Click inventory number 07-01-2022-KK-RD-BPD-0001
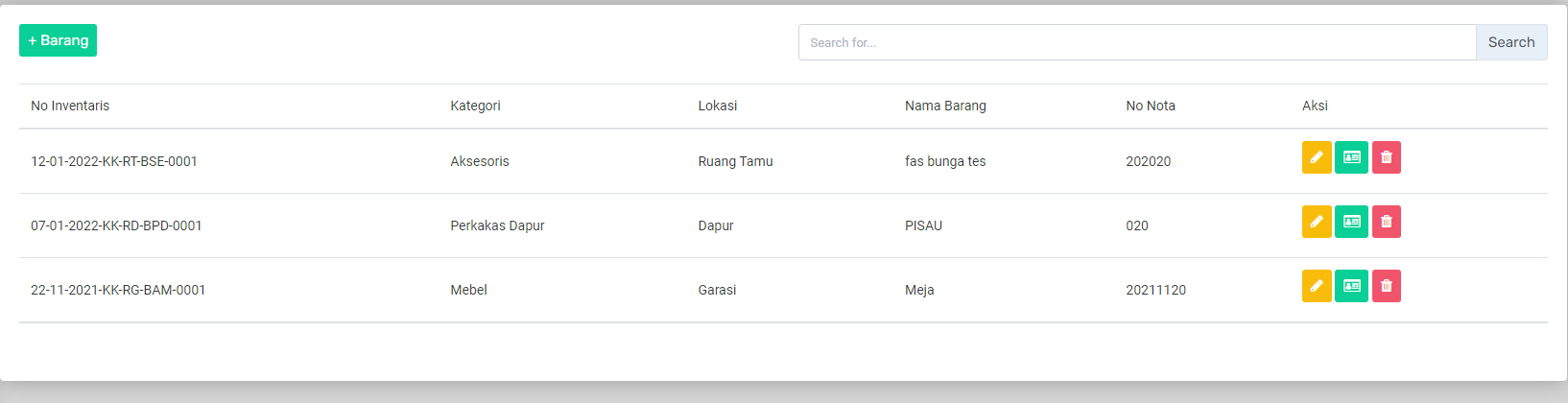Viewport: 1568px width, 403px height. [x=116, y=225]
